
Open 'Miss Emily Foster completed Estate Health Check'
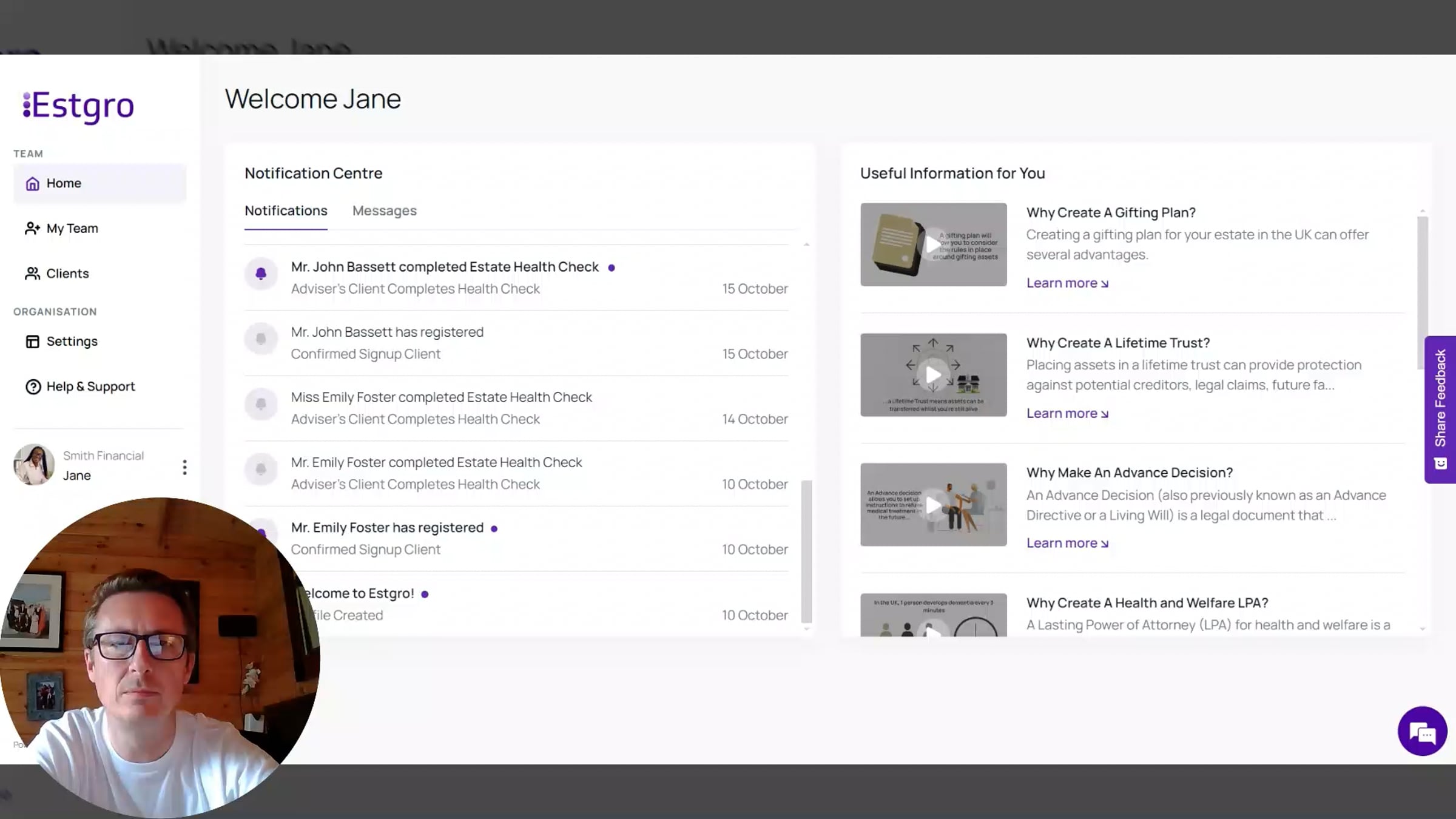516,408
